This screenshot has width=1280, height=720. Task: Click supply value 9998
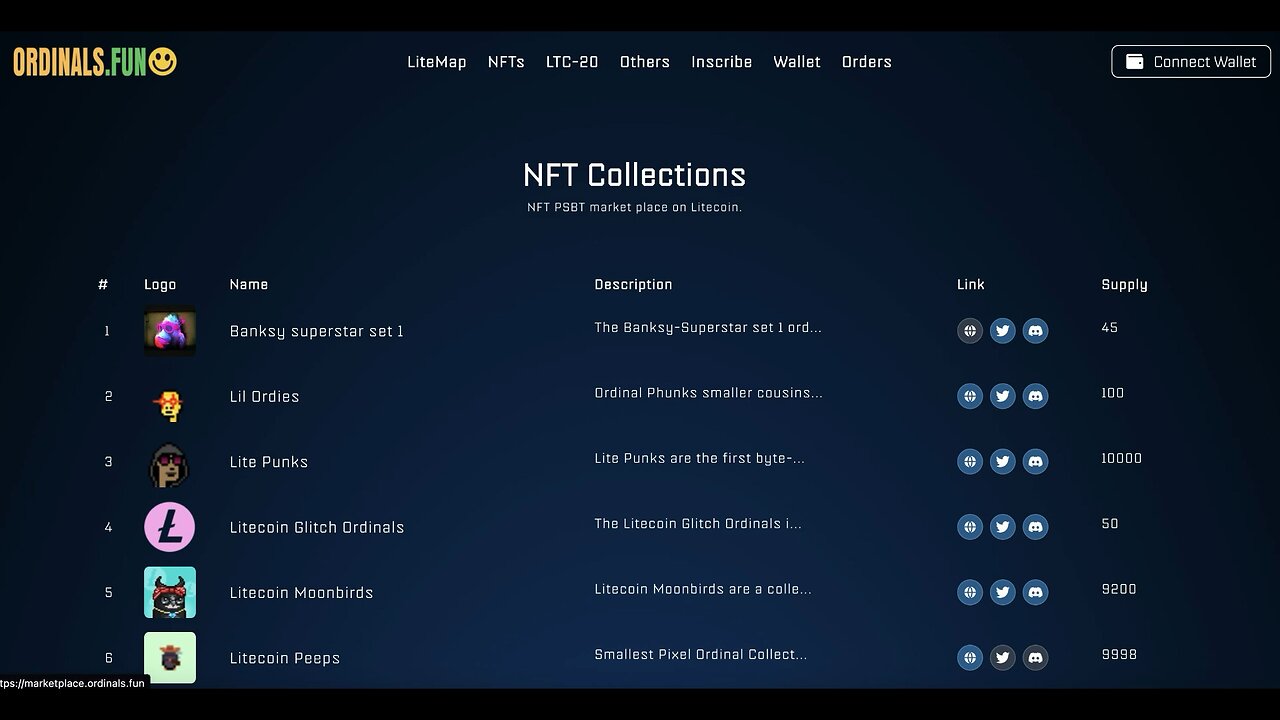pyautogui.click(x=1119, y=654)
